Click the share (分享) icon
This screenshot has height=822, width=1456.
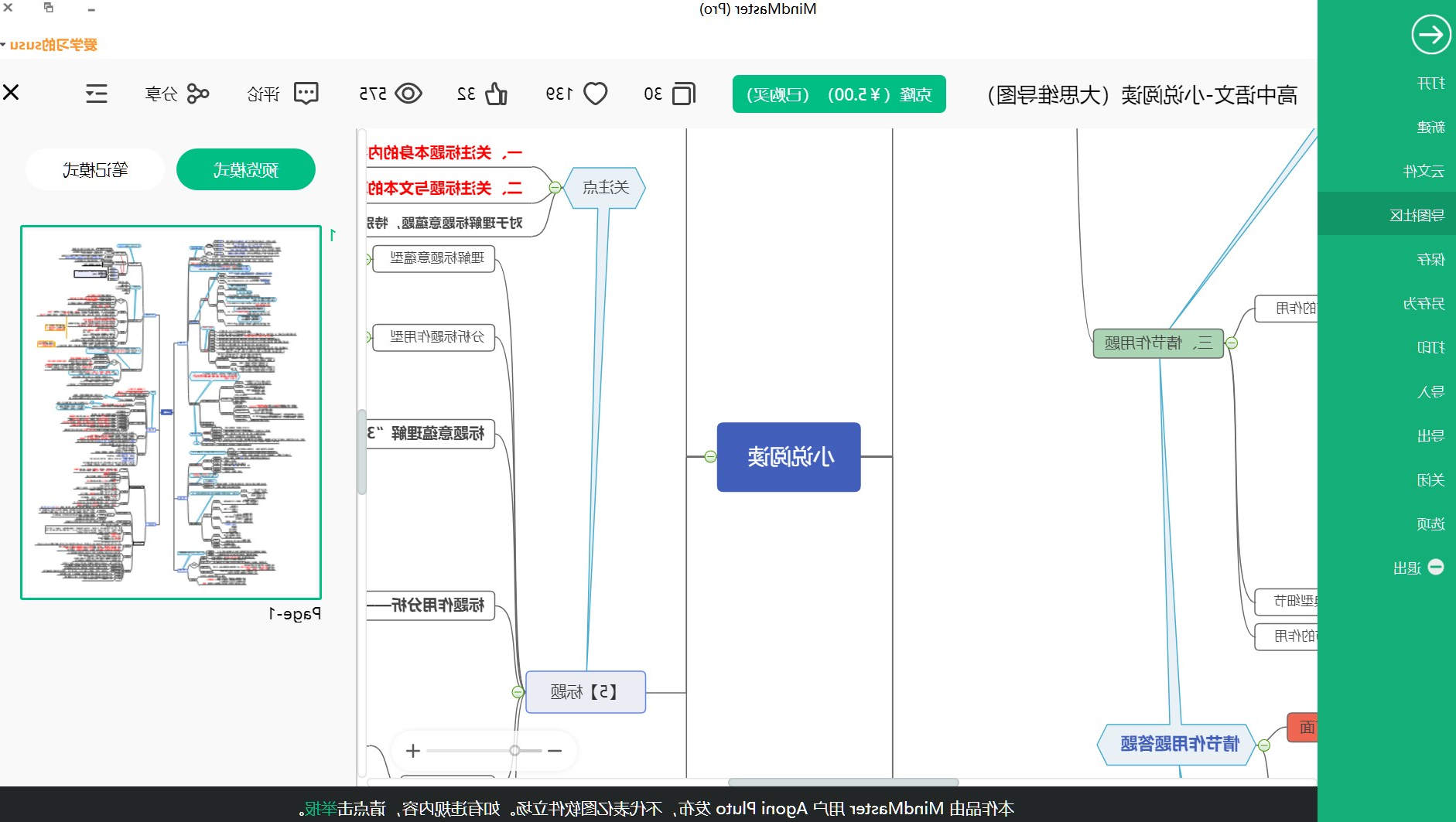point(198,94)
